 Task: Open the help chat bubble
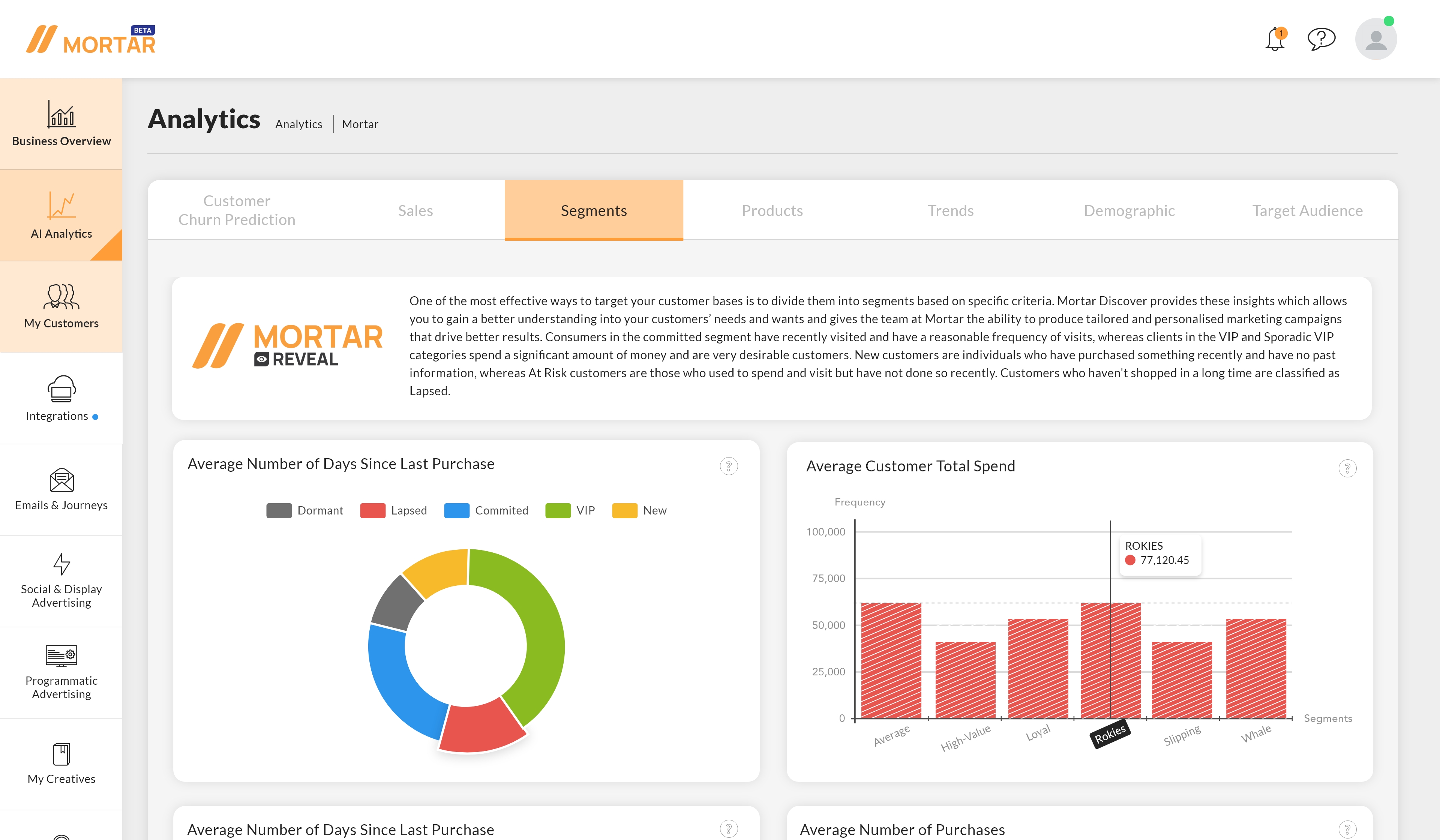1322,39
